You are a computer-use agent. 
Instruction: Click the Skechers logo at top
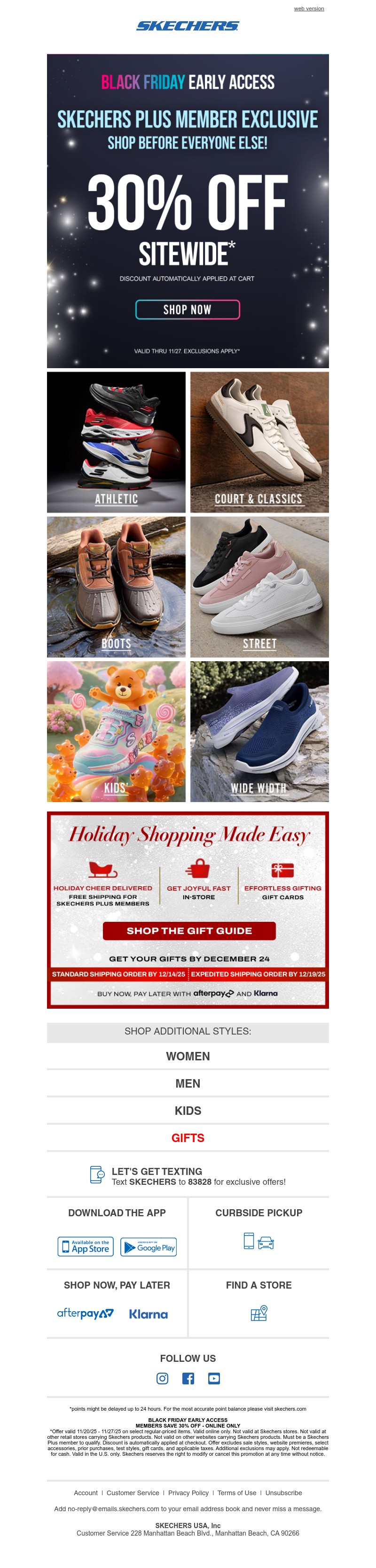188,25
